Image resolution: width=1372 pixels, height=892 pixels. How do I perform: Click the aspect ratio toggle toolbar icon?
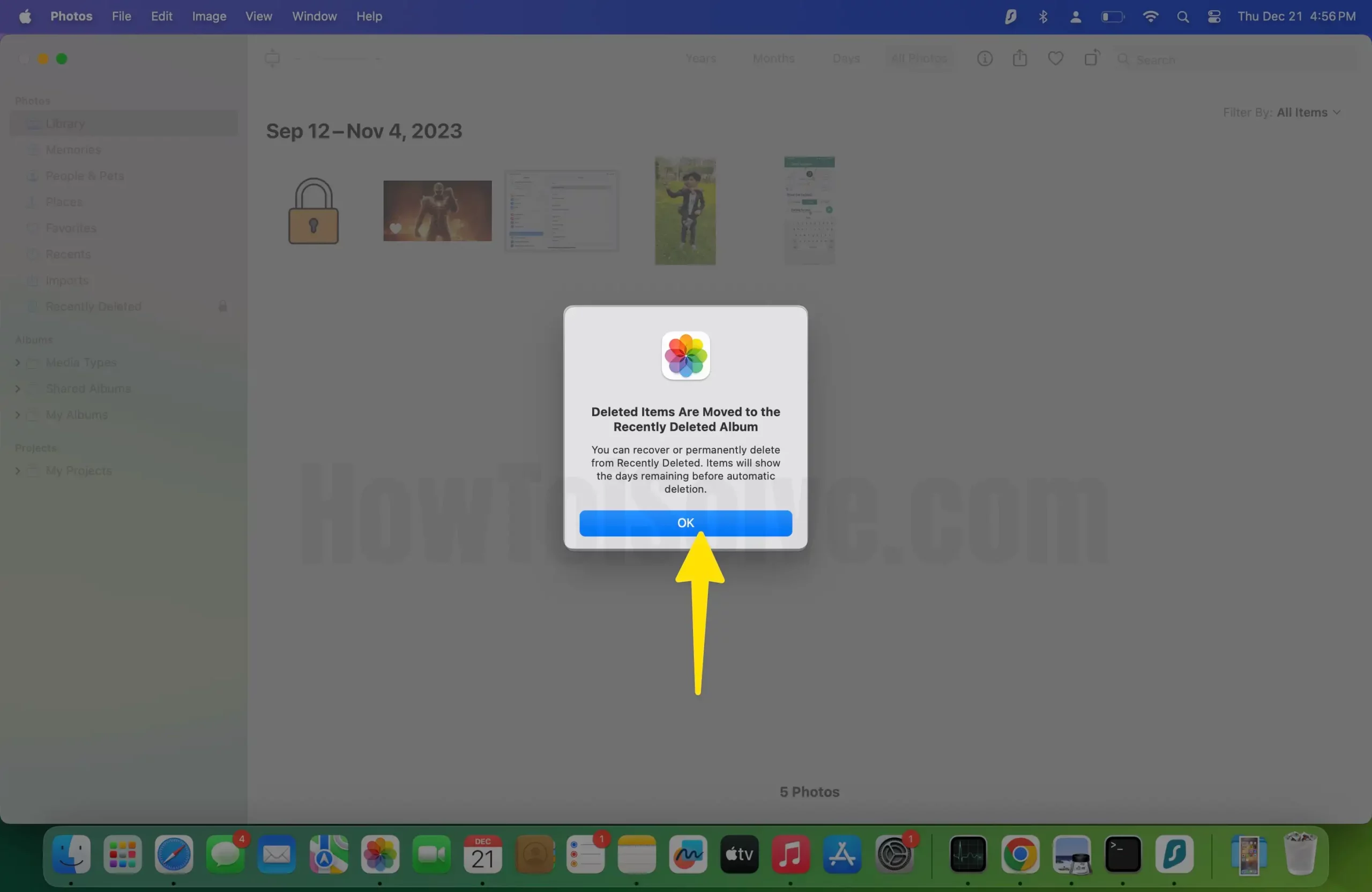(x=272, y=58)
